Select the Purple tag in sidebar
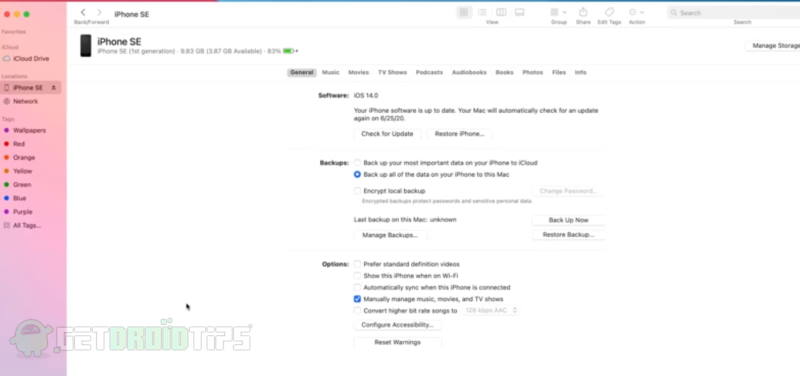The width and height of the screenshot is (800, 376). (22, 212)
